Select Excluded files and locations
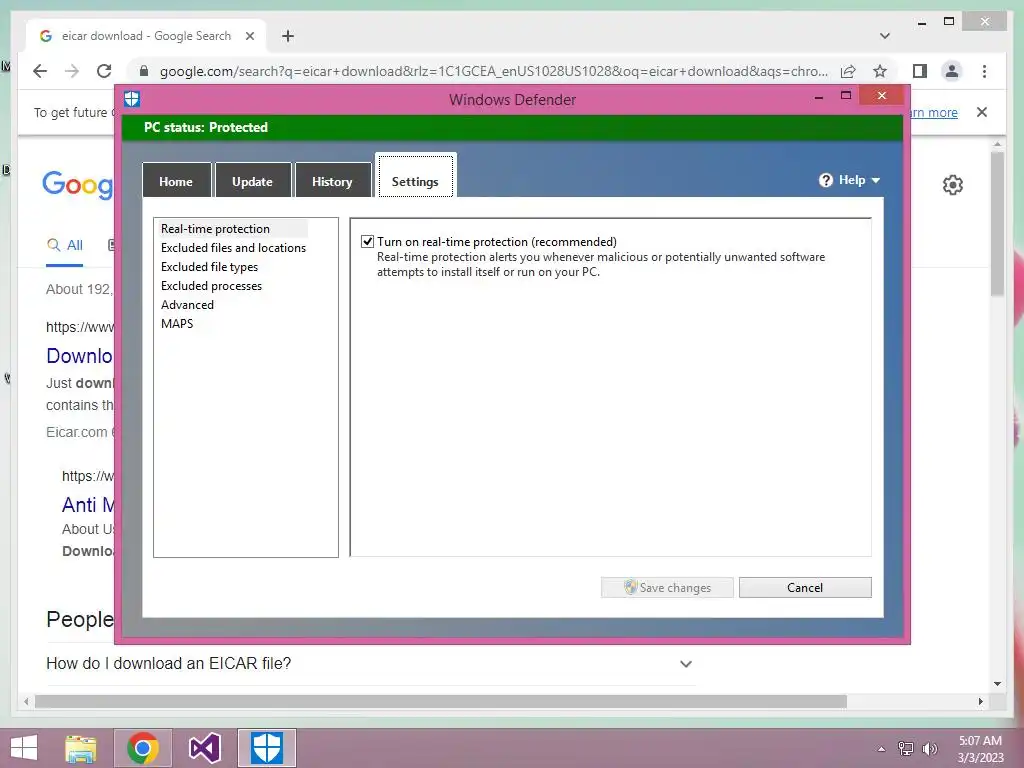1024x768 pixels. 233,248
